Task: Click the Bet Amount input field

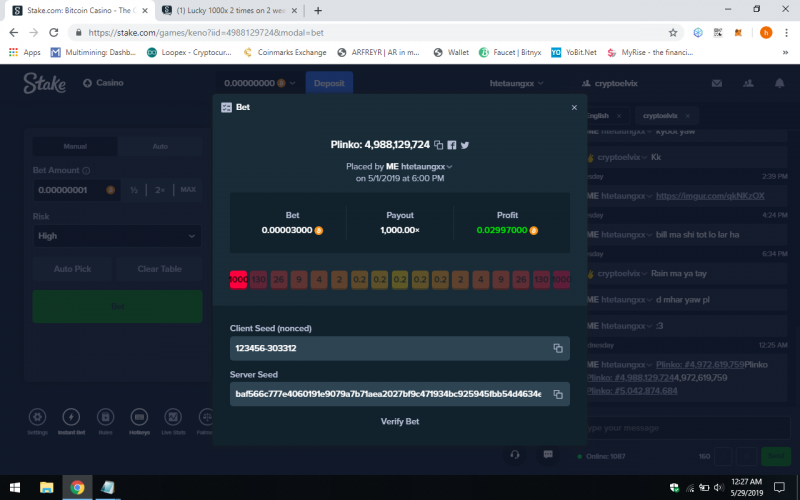Action: [x=77, y=190]
